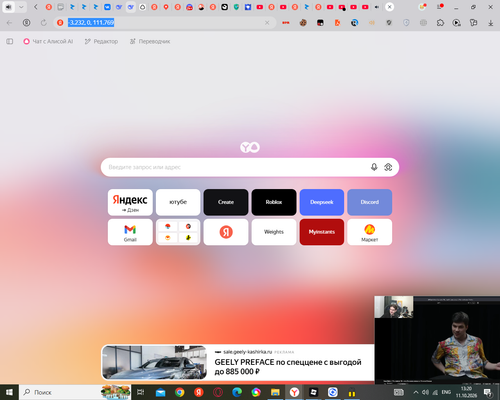
Task: Open the Gmail tile
Action: coord(130,232)
